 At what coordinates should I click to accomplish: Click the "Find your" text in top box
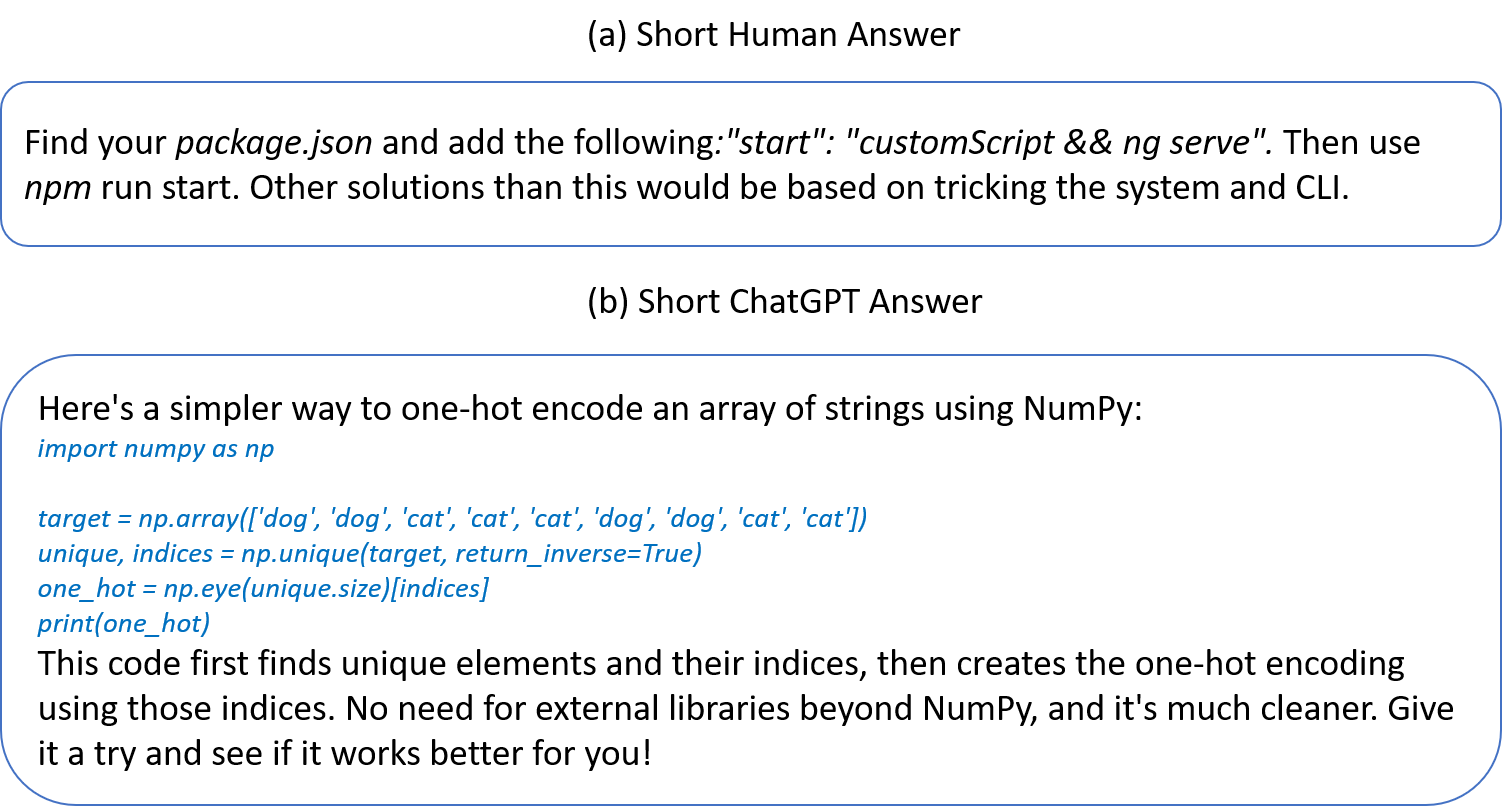pos(95,143)
